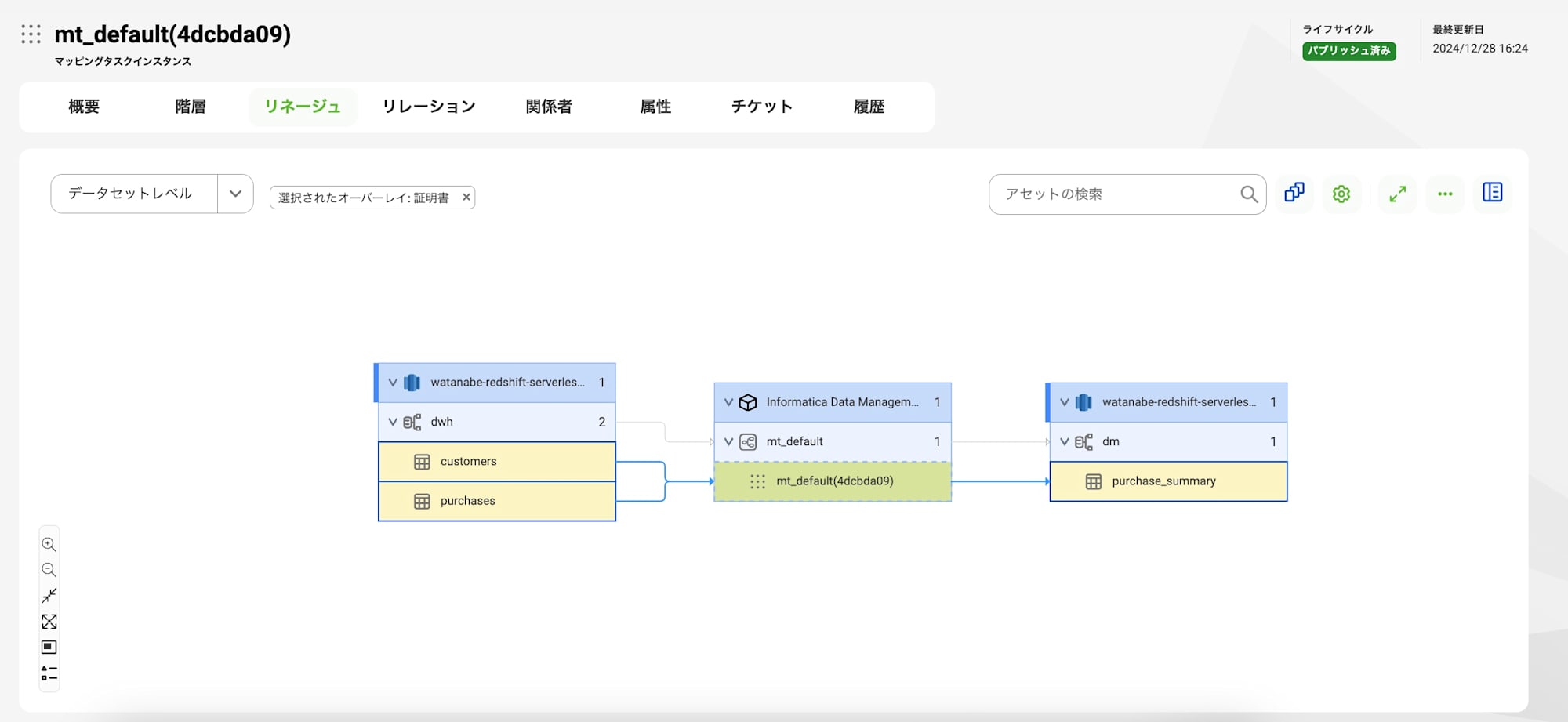Toggle the minimap icon
Viewport: 1568px width, 722px height.
pyautogui.click(x=49, y=648)
